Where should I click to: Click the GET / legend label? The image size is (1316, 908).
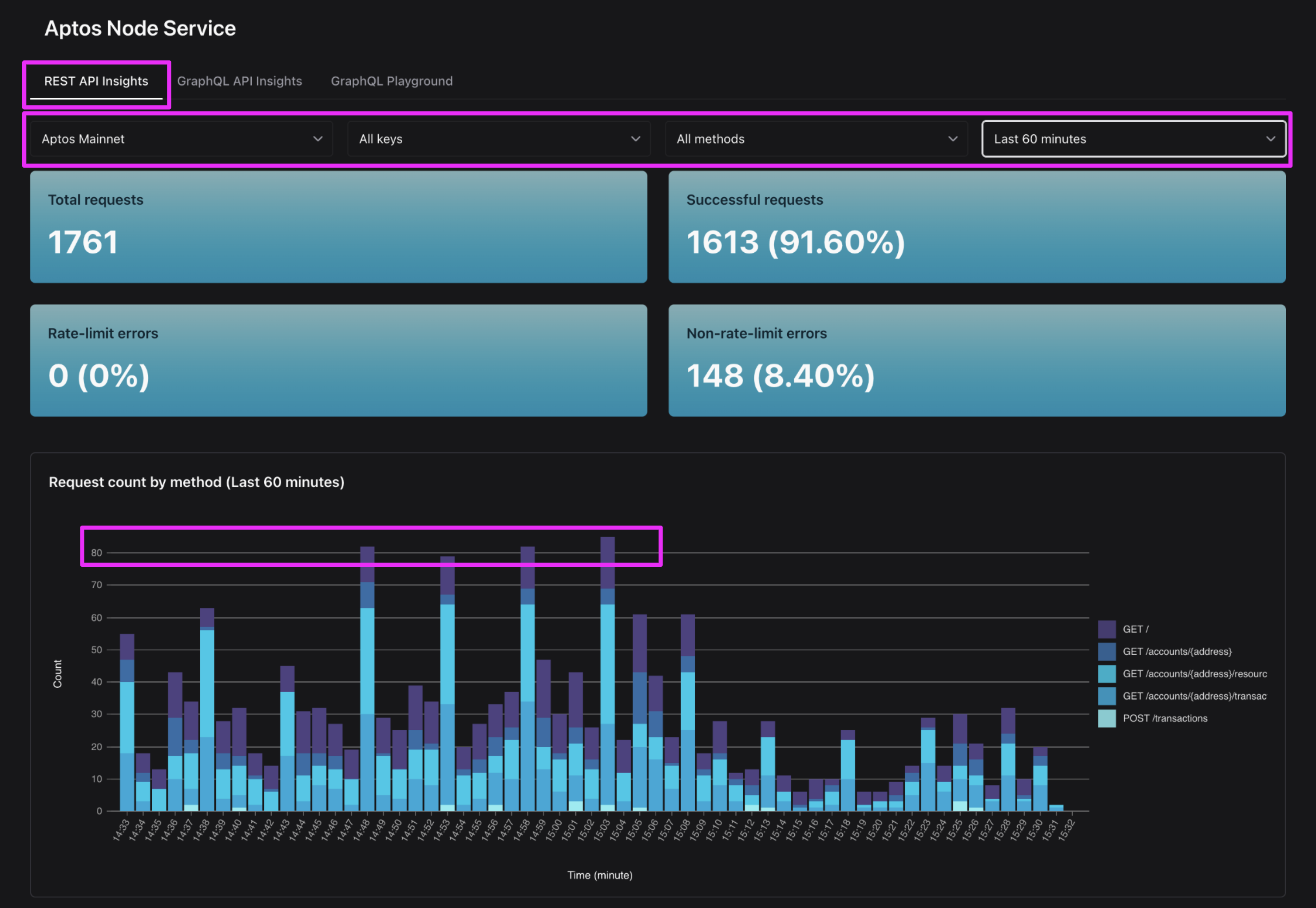tap(1135, 629)
